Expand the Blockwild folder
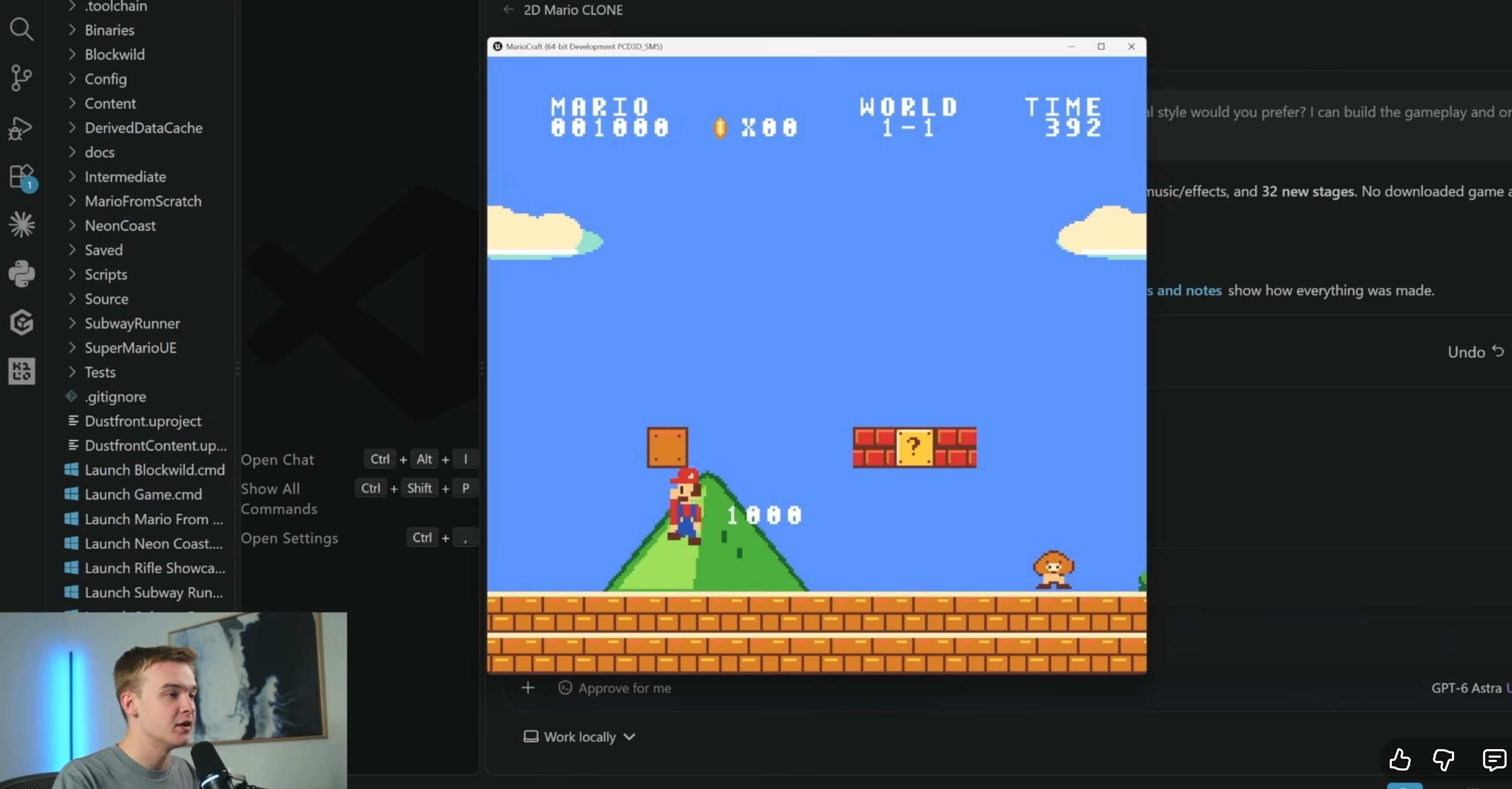Screen dimensions: 1512x789 pos(72,54)
